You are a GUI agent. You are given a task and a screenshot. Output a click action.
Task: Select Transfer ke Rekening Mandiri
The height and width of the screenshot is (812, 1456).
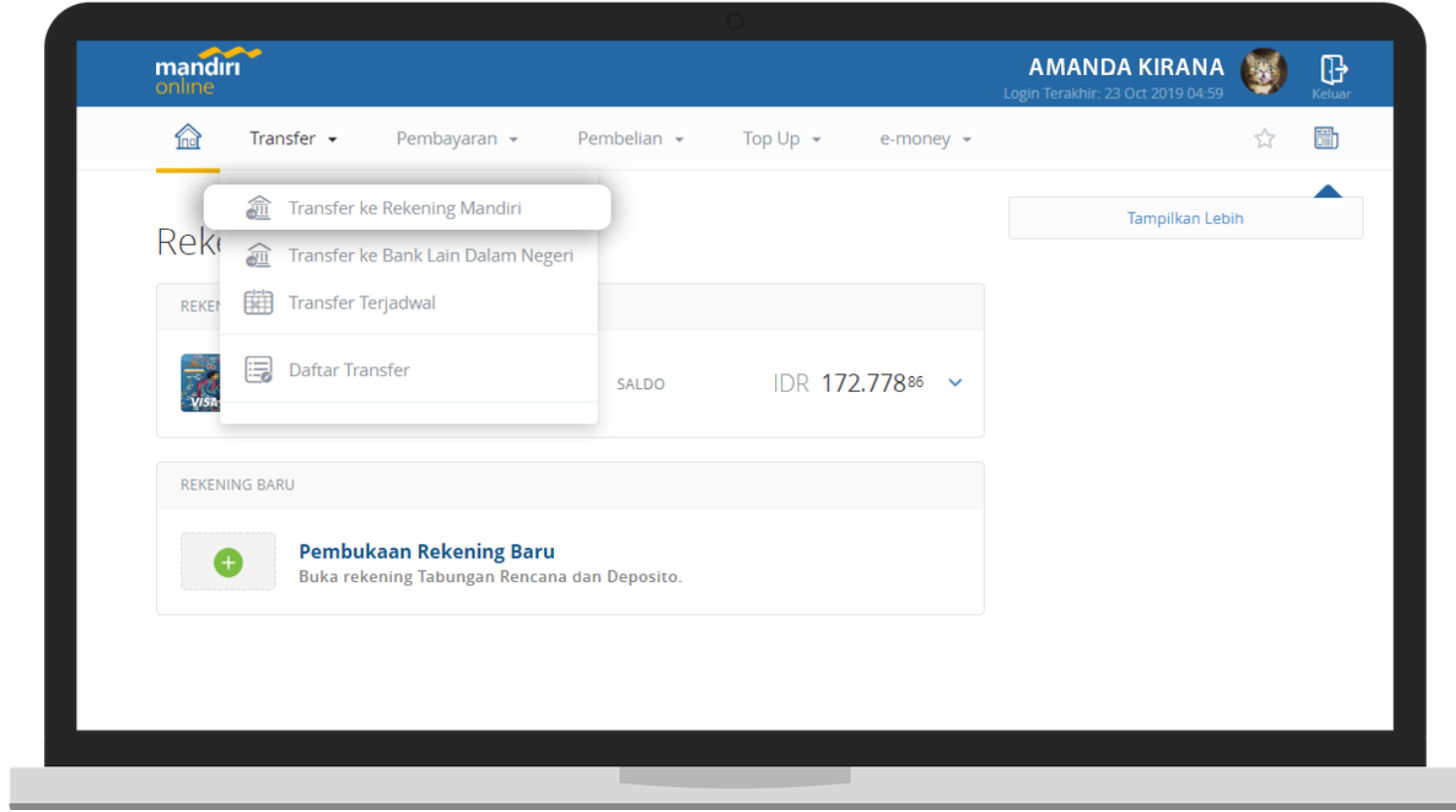tap(405, 208)
